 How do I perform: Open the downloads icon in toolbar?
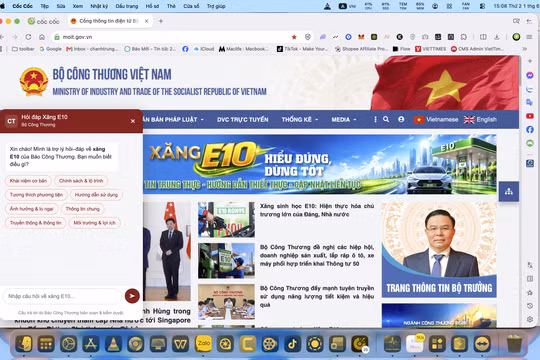[497, 37]
